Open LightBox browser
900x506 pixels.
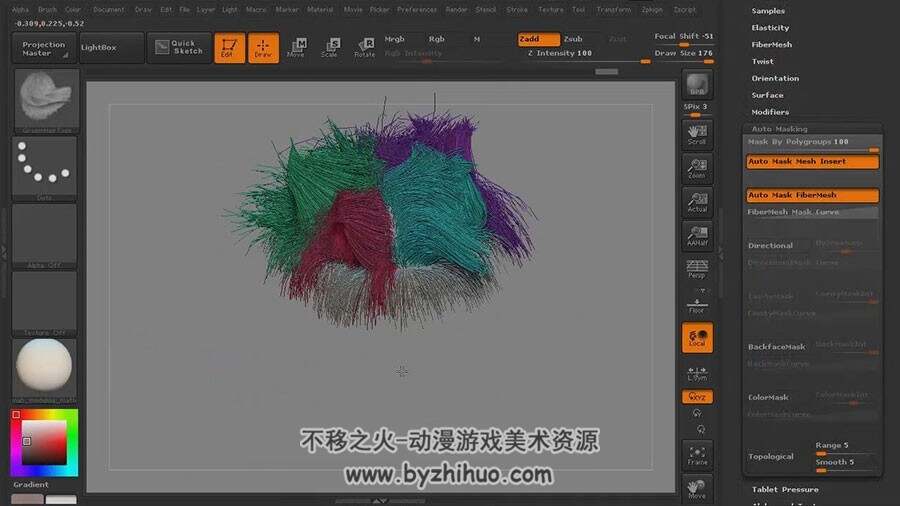(111, 48)
